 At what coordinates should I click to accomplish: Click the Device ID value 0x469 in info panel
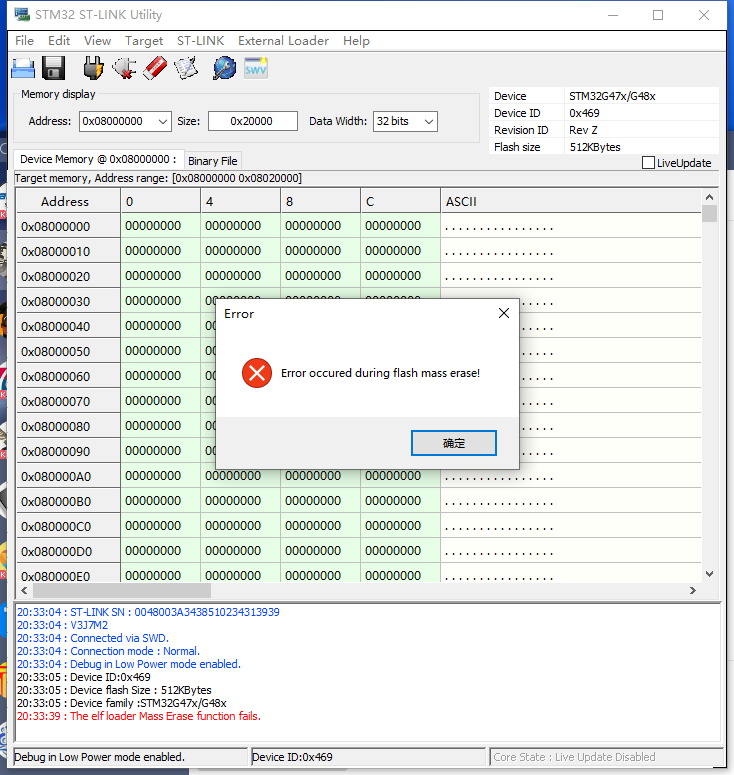[584, 113]
